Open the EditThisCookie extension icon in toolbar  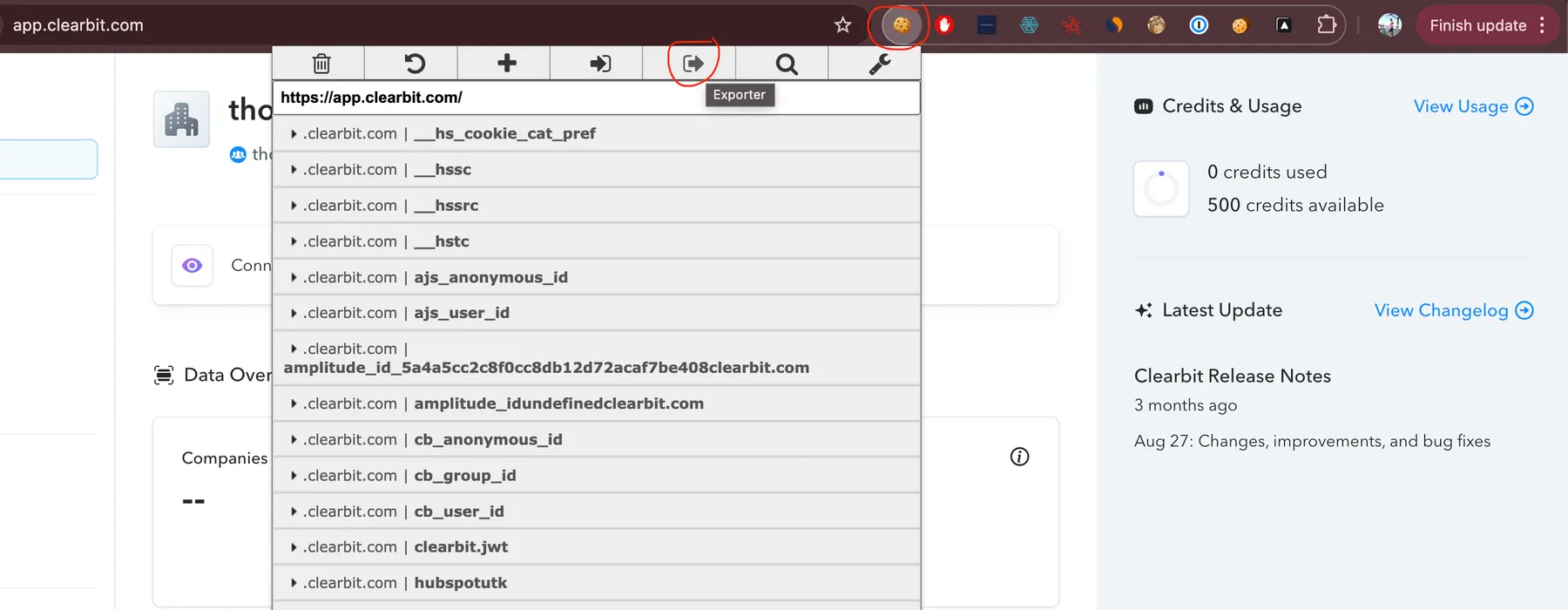pyautogui.click(x=901, y=25)
